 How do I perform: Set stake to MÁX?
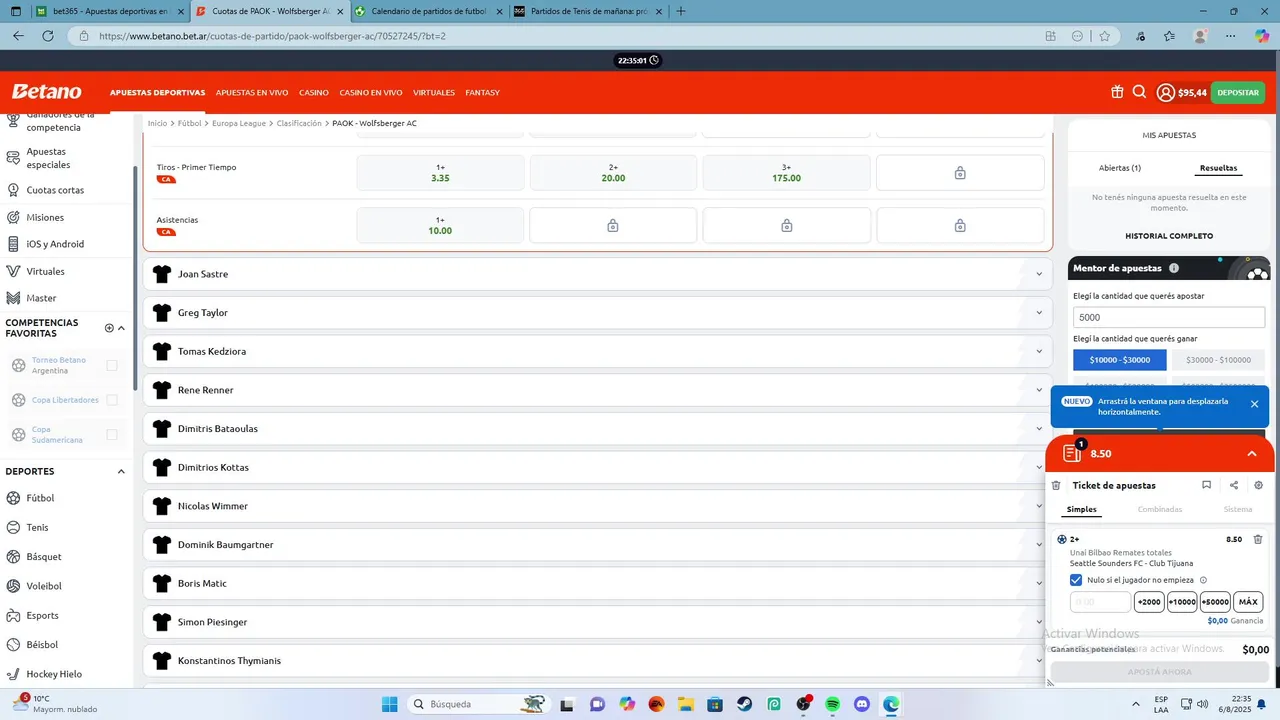(x=1248, y=602)
